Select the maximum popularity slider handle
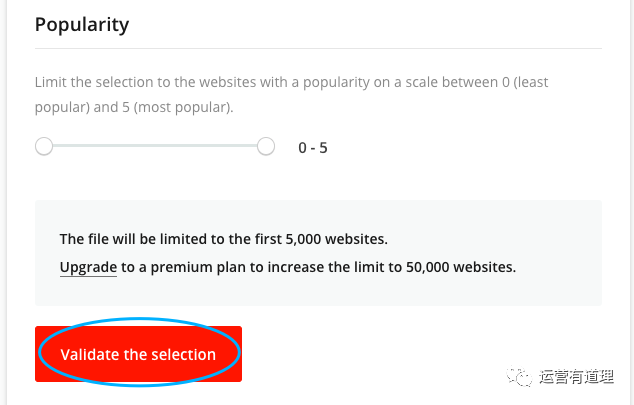This screenshot has width=634, height=405. click(266, 147)
